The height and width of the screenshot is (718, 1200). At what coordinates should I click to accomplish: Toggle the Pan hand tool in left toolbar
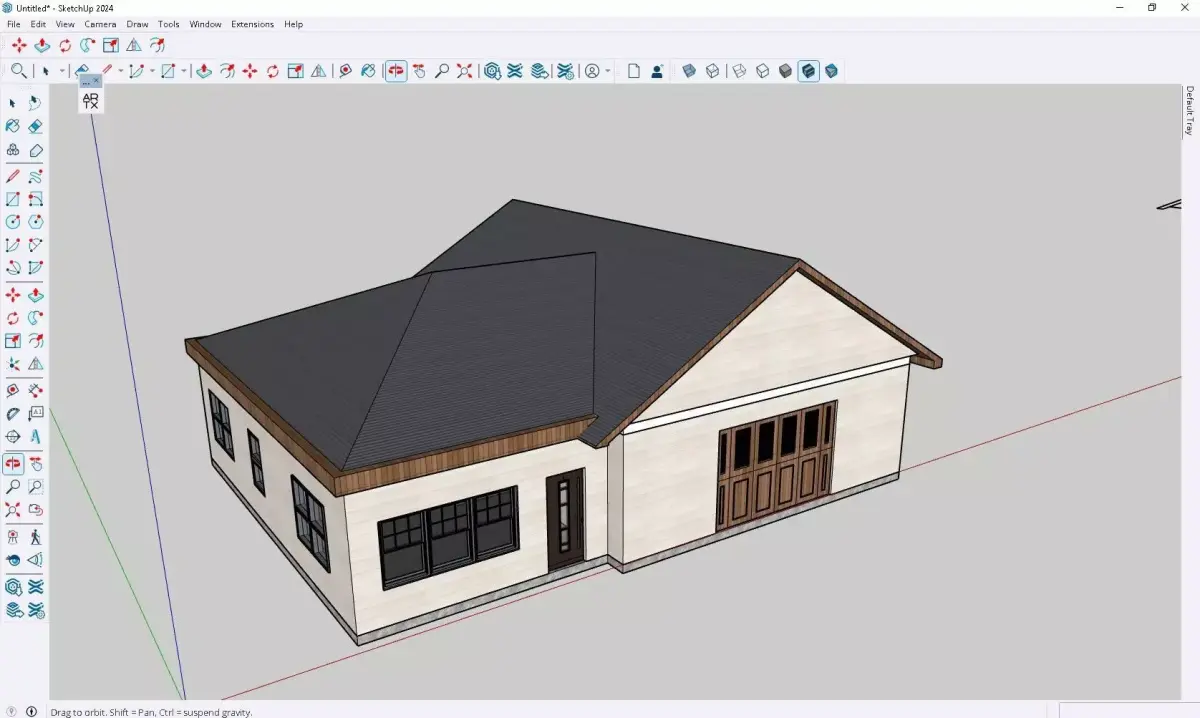click(35, 464)
